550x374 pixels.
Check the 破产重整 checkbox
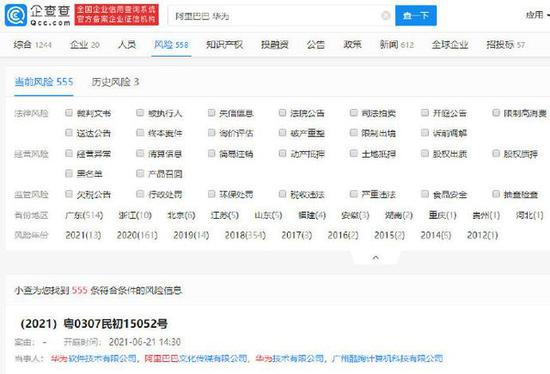[282, 133]
